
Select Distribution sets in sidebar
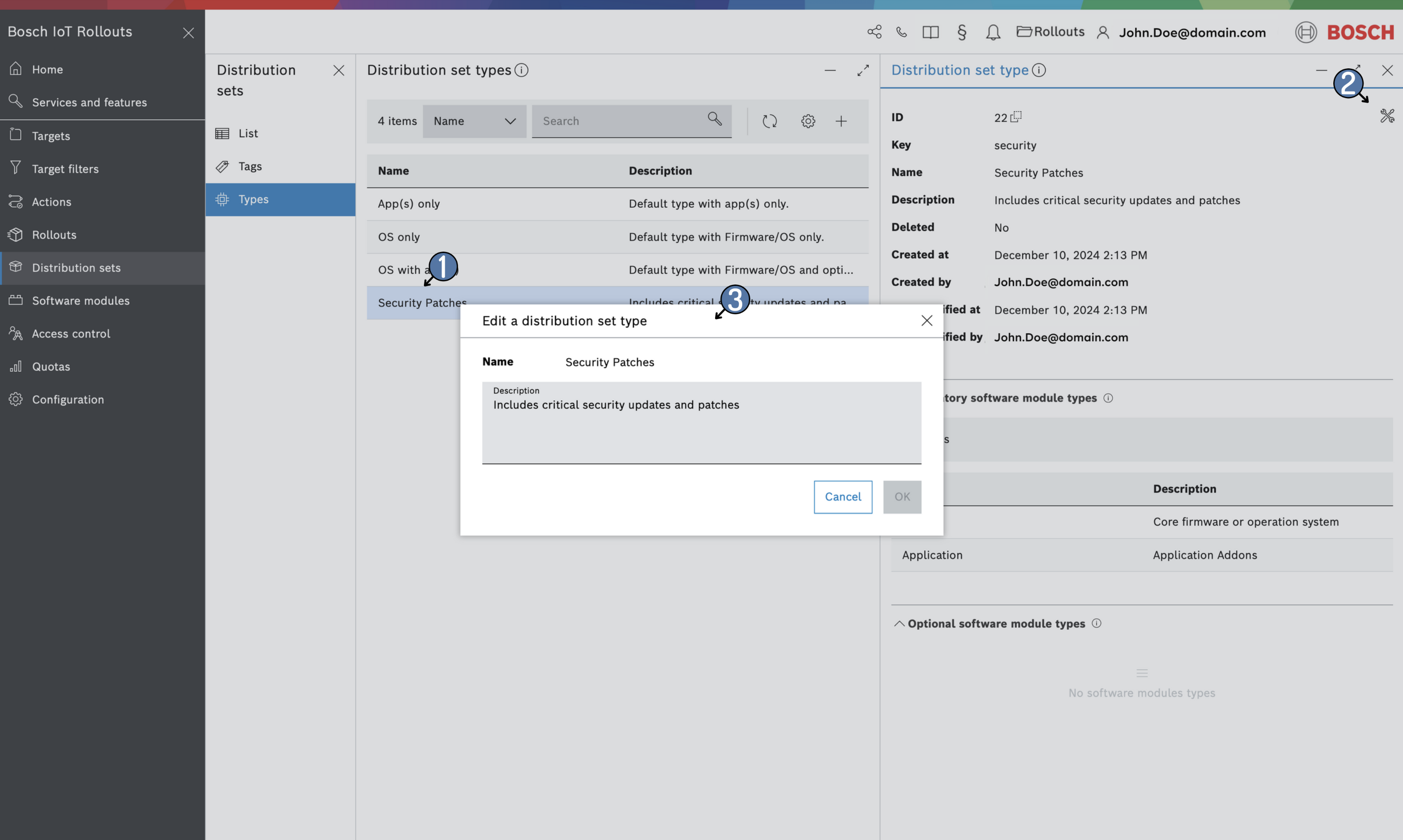[103, 268]
